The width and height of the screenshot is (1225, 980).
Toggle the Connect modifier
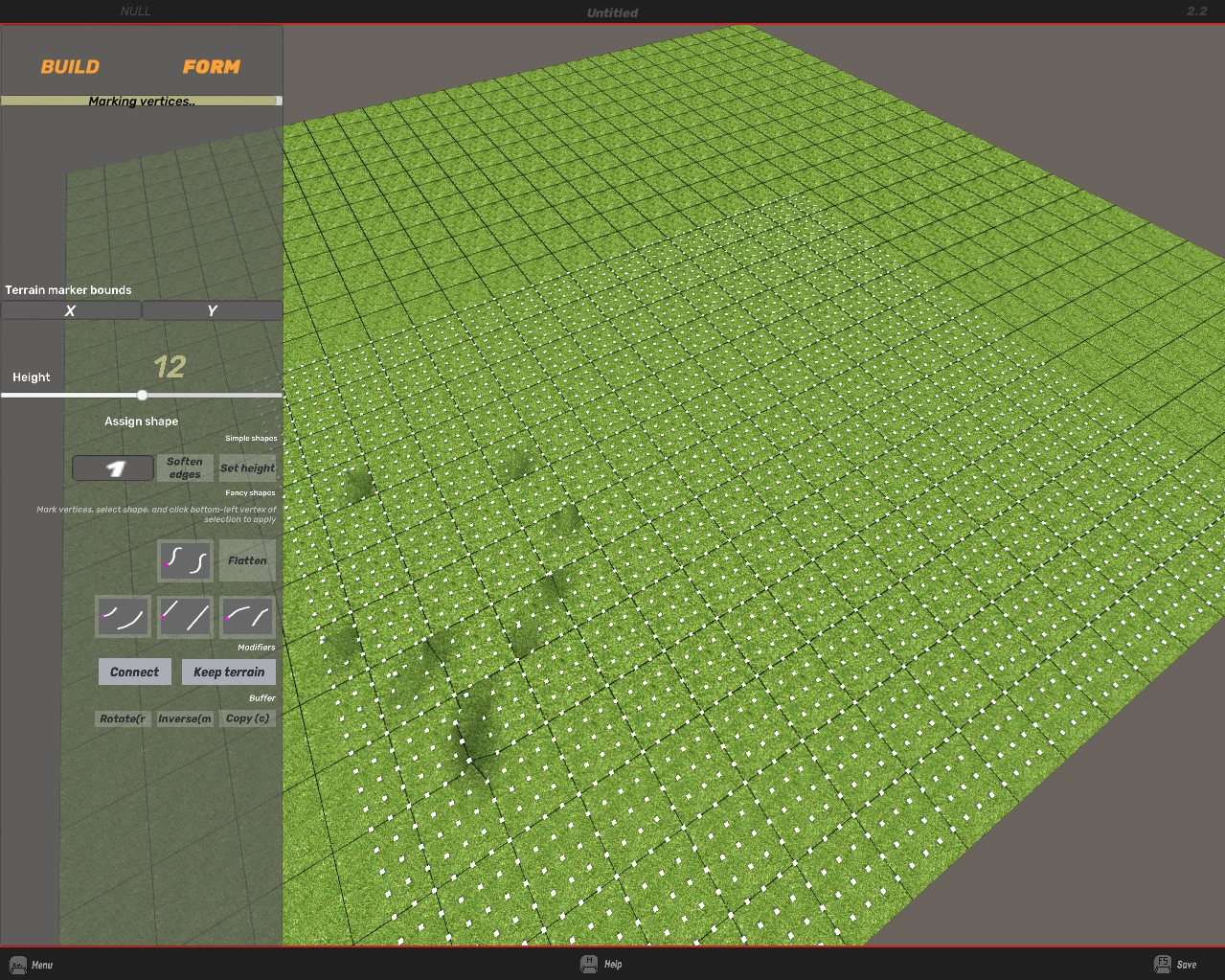click(x=135, y=672)
